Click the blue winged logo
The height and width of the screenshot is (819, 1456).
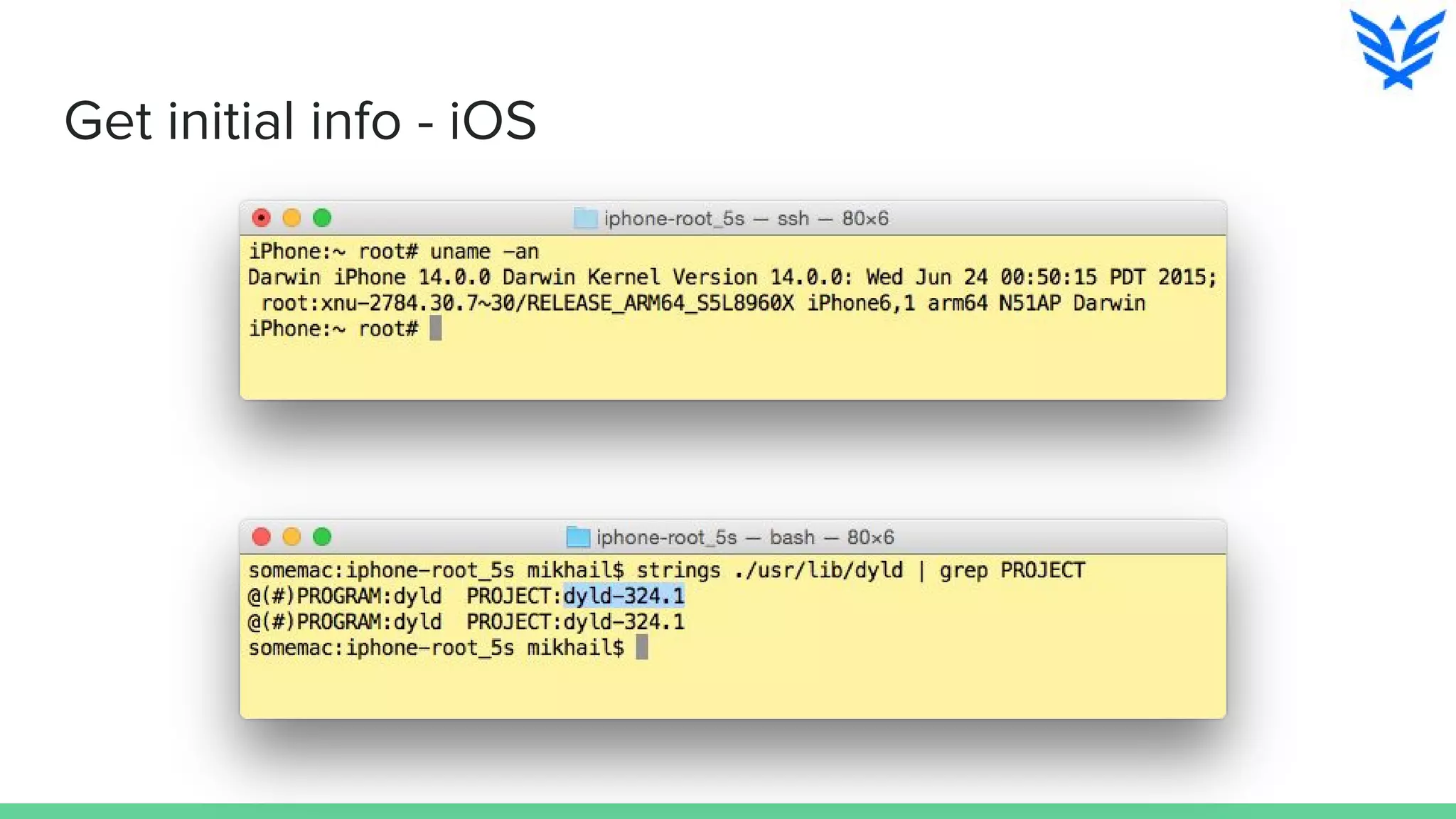point(1398,49)
